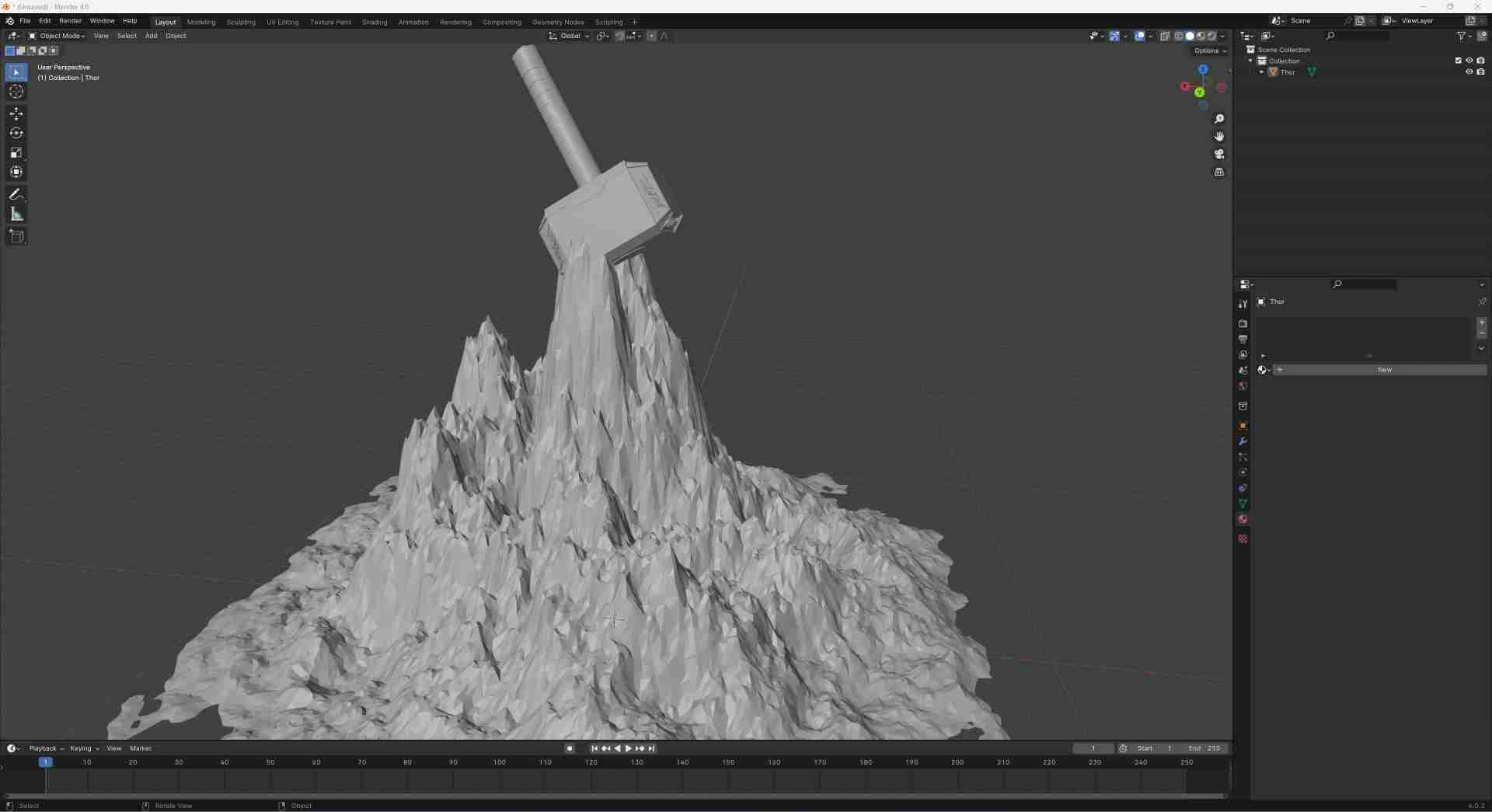
Task: Expand the Thor object in outliner
Action: (x=1261, y=72)
